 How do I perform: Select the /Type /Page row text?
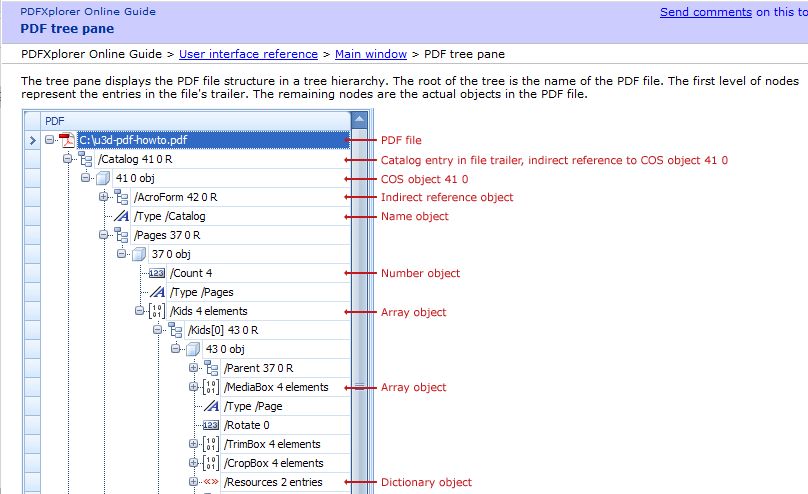[253, 406]
